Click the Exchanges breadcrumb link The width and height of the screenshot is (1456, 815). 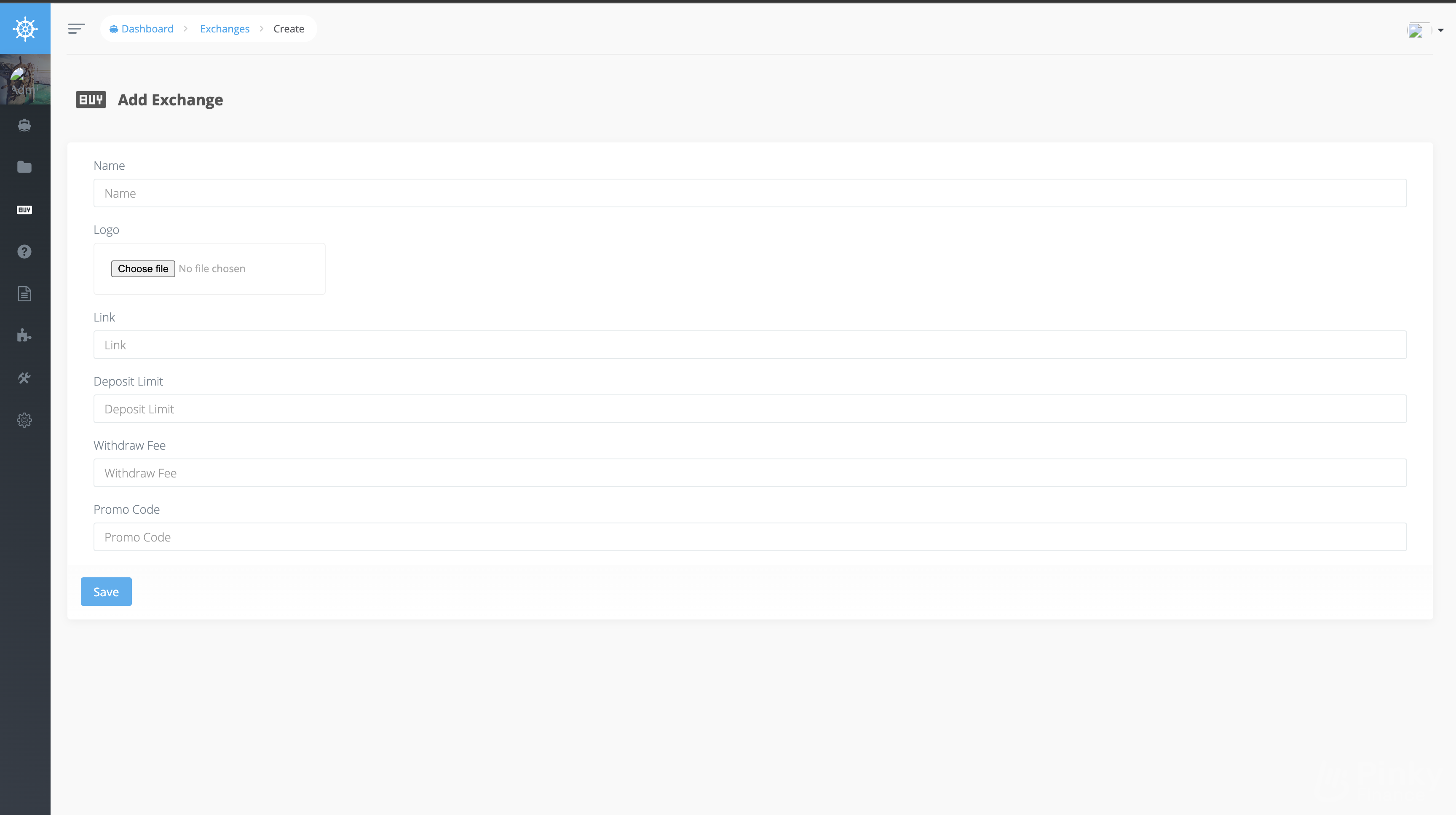click(x=224, y=28)
